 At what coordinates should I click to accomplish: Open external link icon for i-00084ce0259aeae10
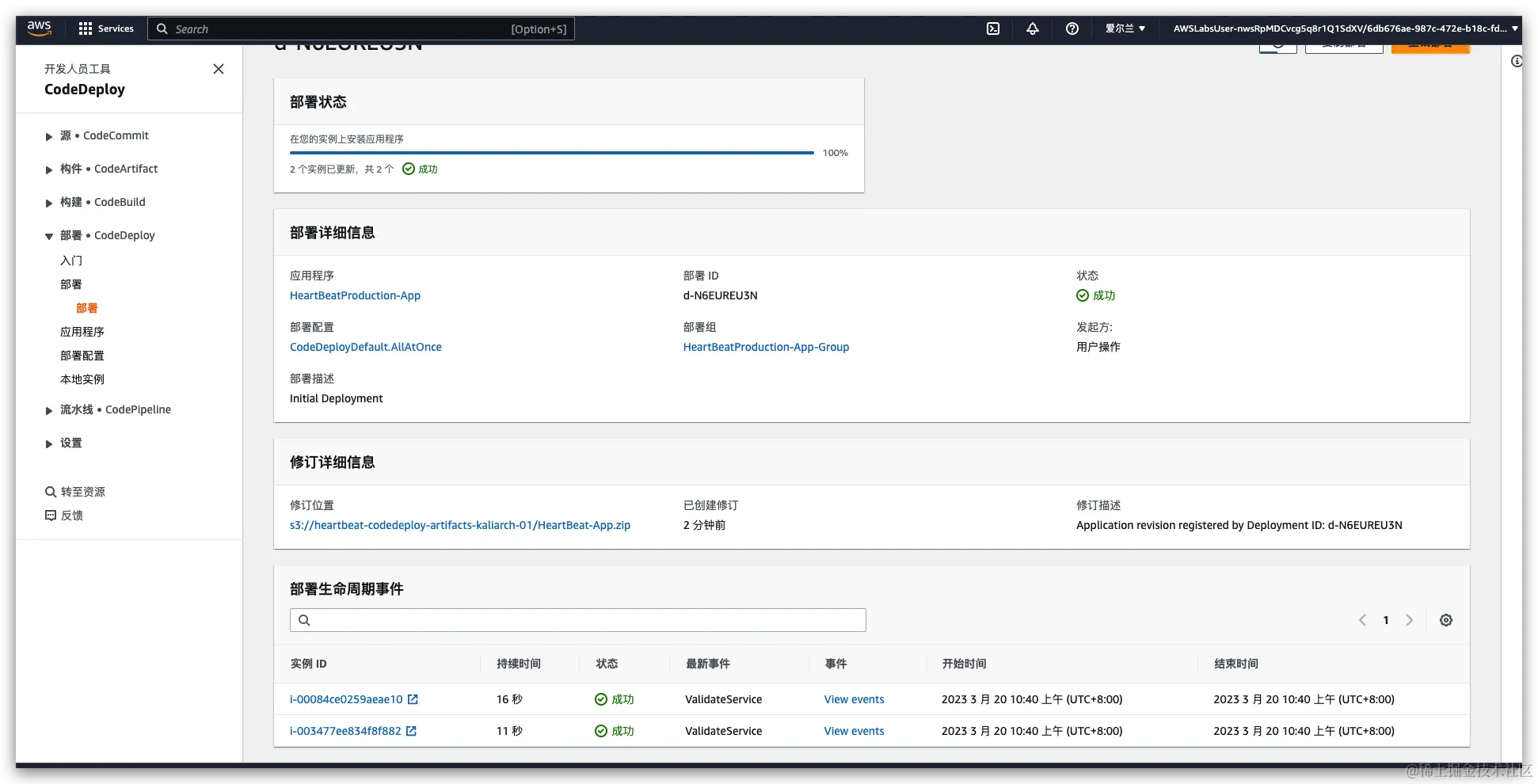[413, 699]
